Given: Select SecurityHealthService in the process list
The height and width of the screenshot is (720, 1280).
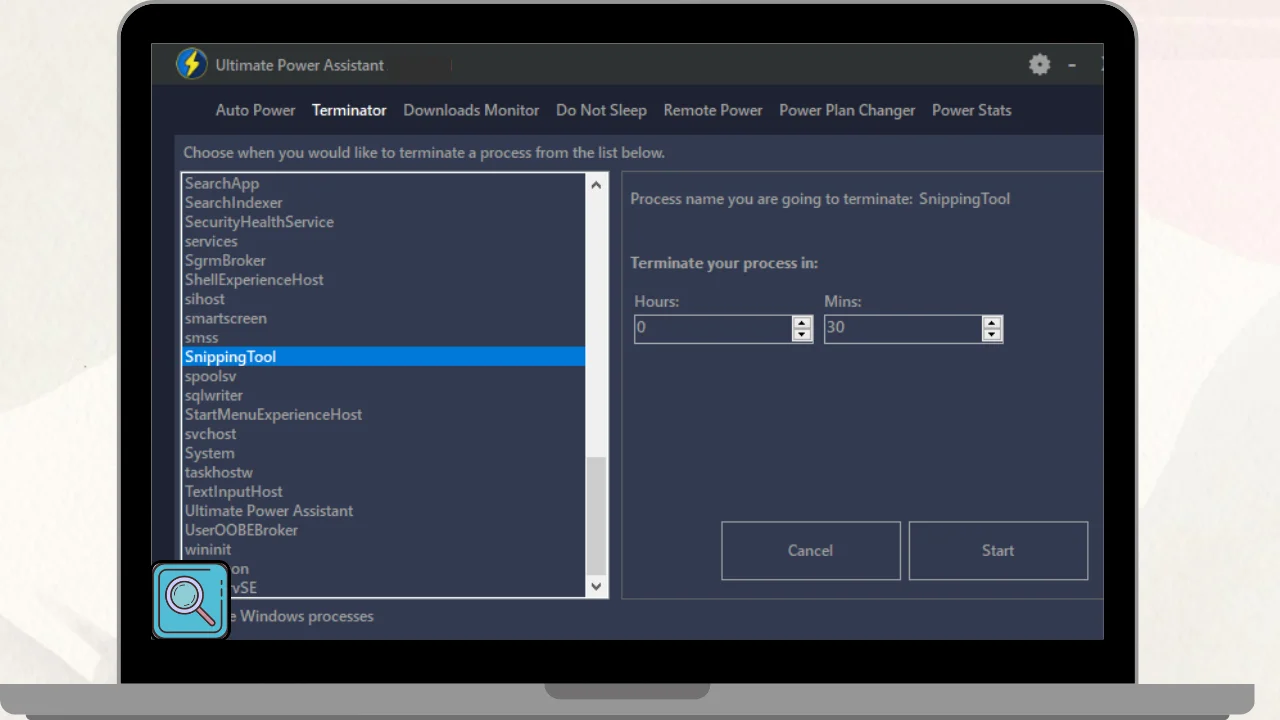Looking at the screenshot, I should [x=259, y=222].
